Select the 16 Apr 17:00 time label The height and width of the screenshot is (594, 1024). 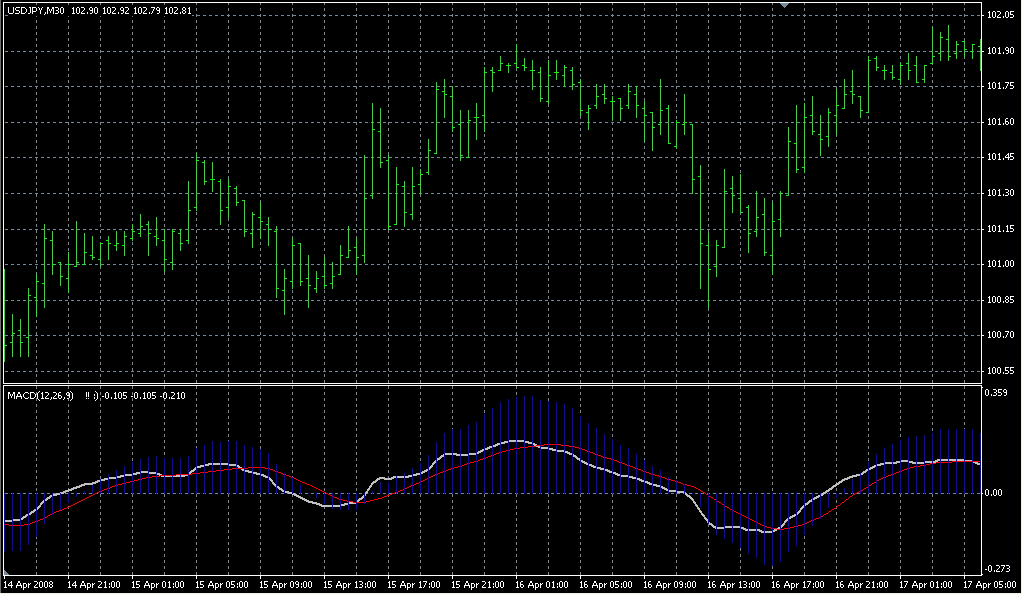click(800, 584)
